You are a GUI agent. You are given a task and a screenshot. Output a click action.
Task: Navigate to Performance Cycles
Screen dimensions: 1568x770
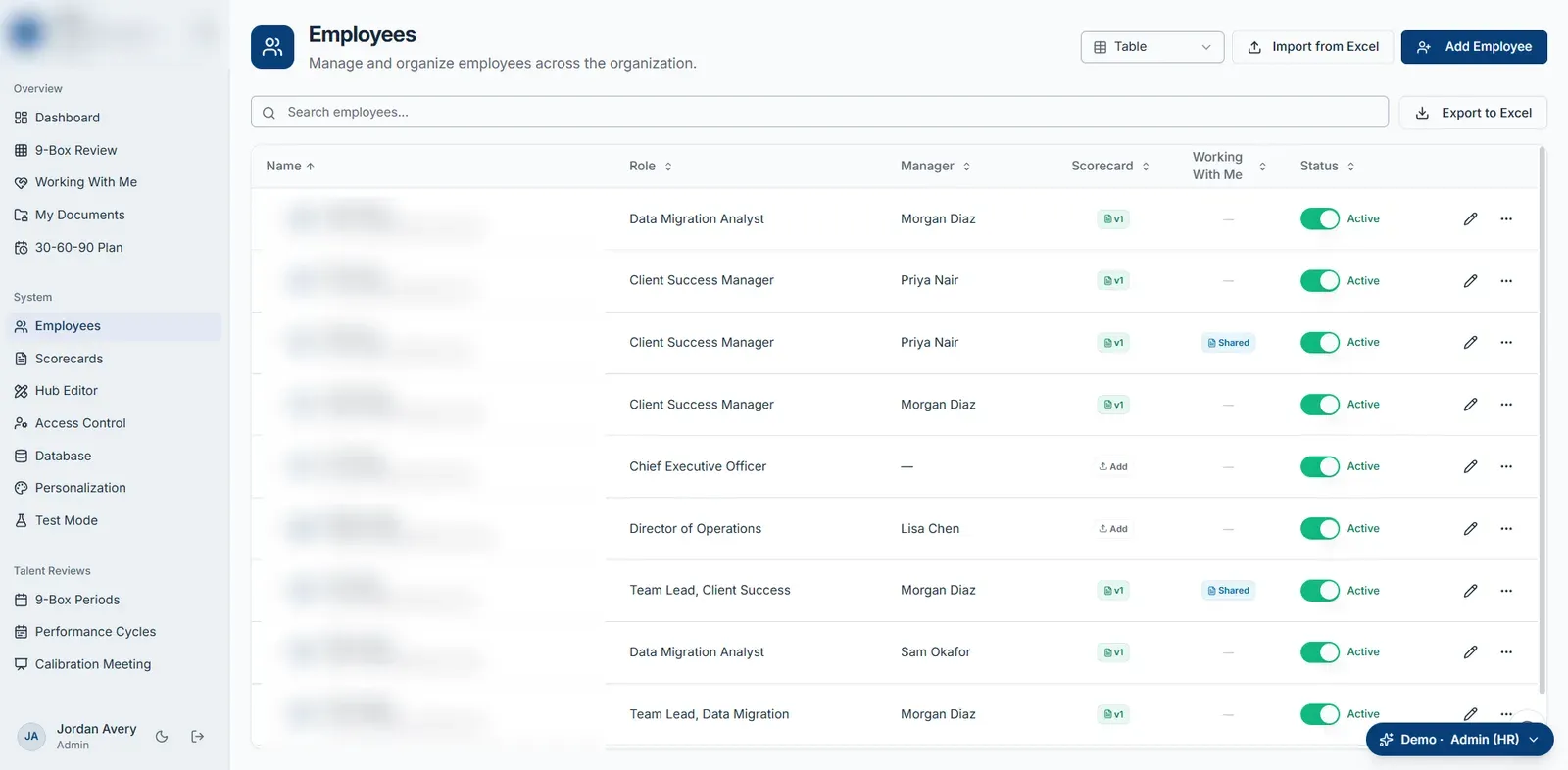coord(114,632)
